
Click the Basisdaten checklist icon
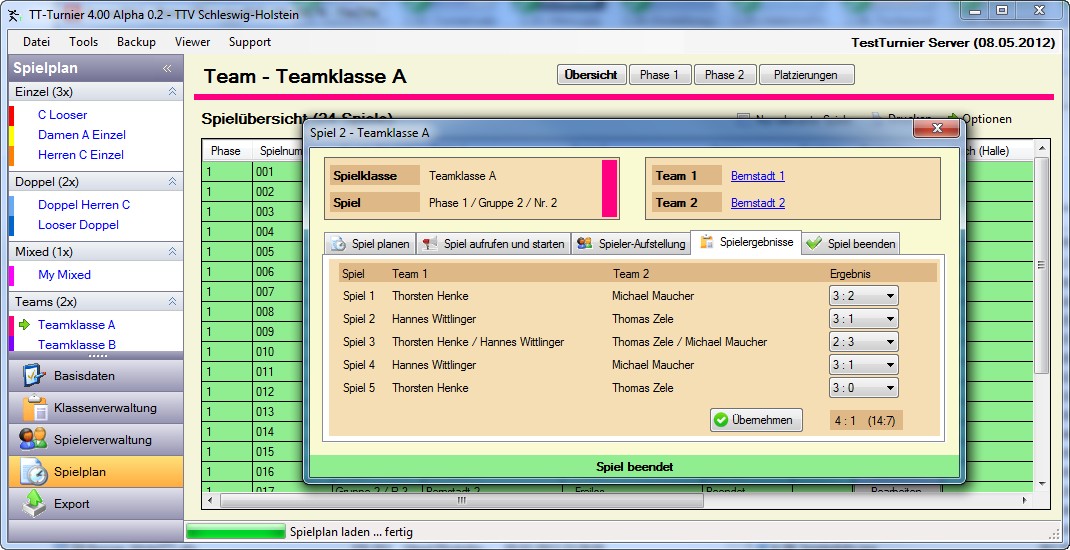pyautogui.click(x=34, y=376)
